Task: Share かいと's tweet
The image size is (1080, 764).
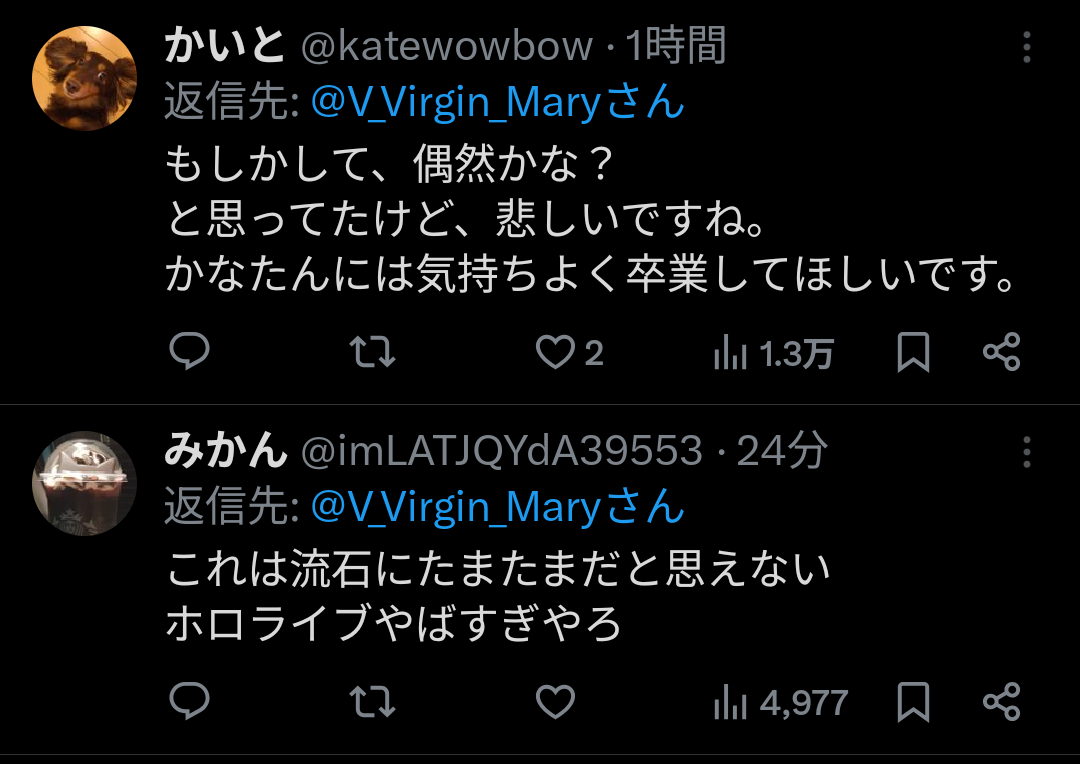Action: (x=1001, y=352)
